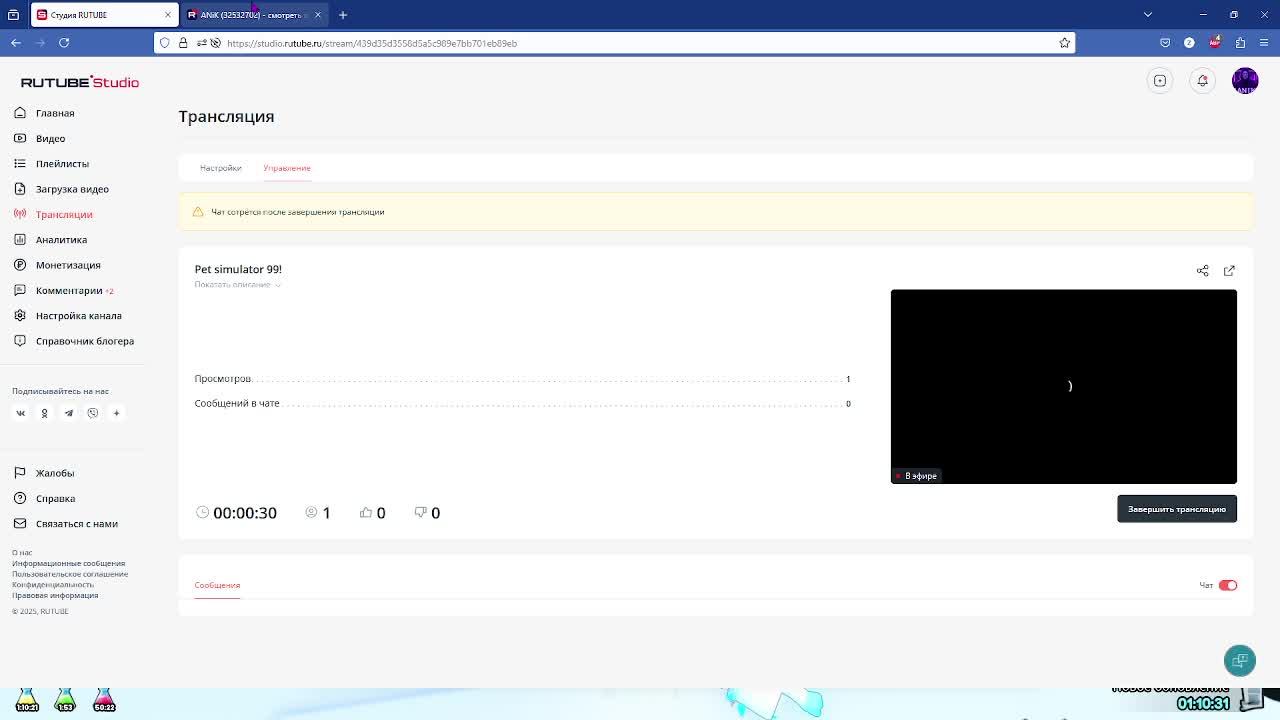Image resolution: width=1280 pixels, height=720 pixels.
Task: Switch to the Настройки tab
Action: 220,168
